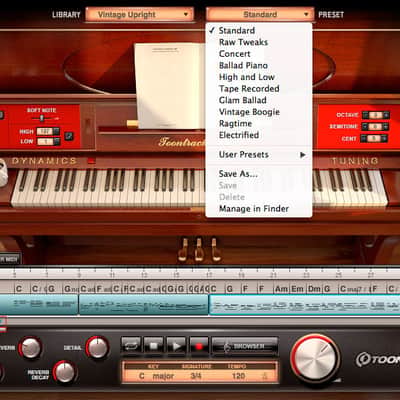
Task: Click the piano's left soft pedal
Action: [x=183, y=249]
